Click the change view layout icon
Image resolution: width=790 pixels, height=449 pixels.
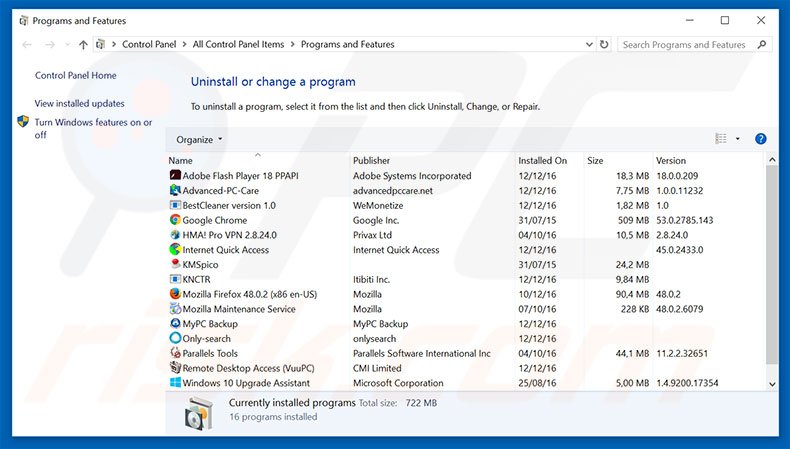point(721,139)
